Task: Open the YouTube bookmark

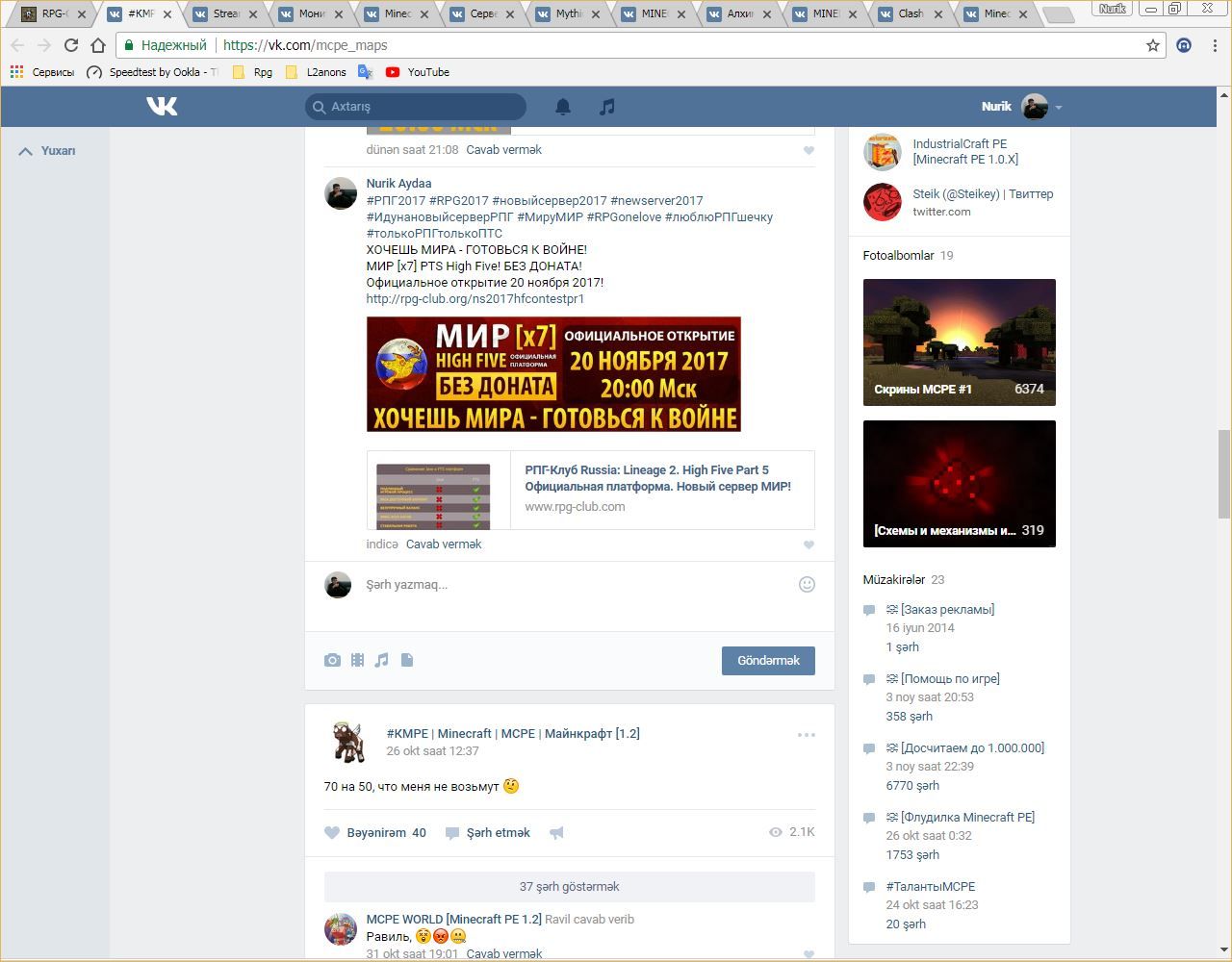Action: 418,72
